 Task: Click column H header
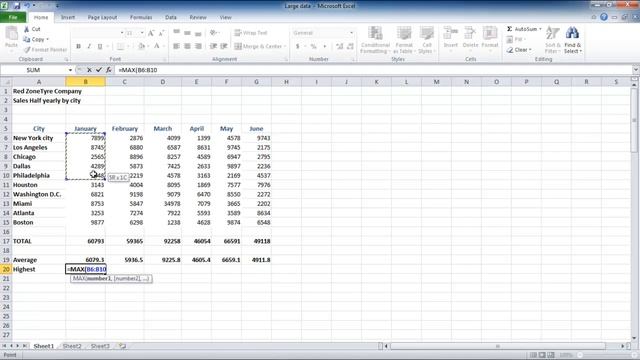tap(286, 82)
